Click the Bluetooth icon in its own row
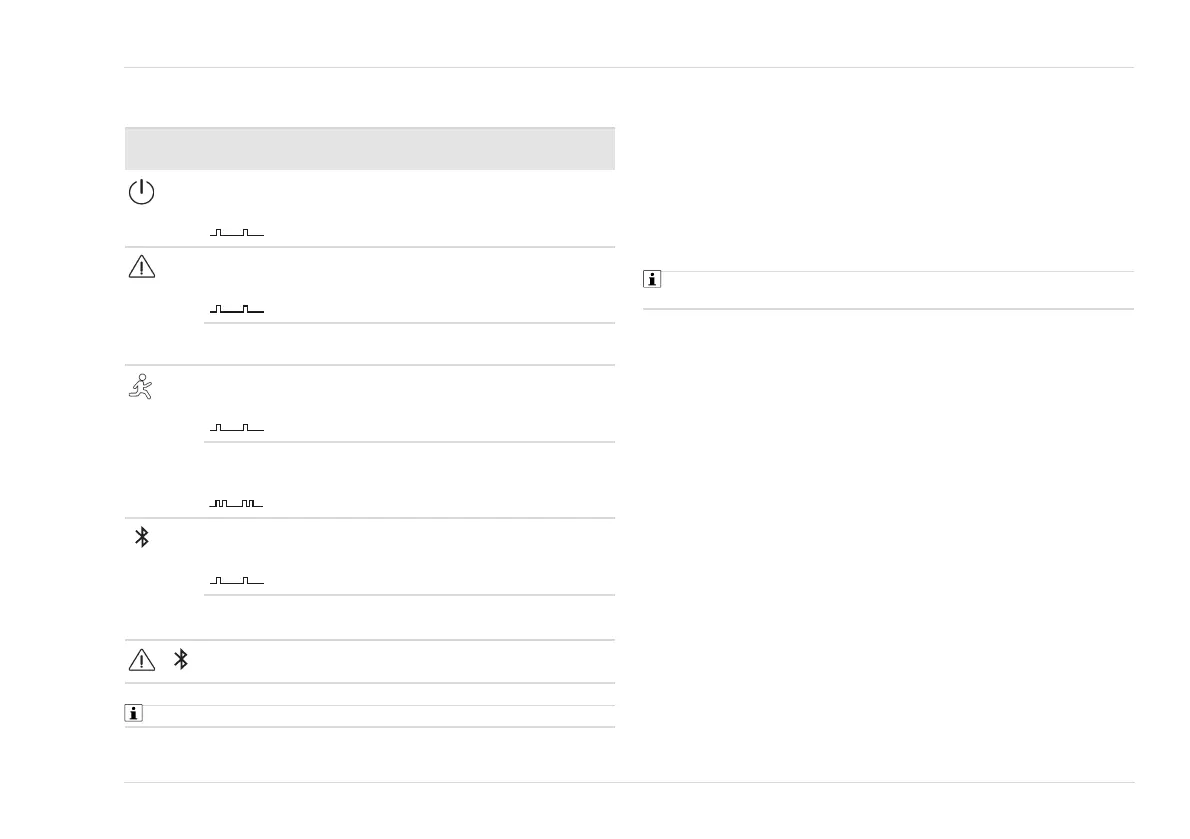Viewport: 1190px width, 839px height. [142, 537]
